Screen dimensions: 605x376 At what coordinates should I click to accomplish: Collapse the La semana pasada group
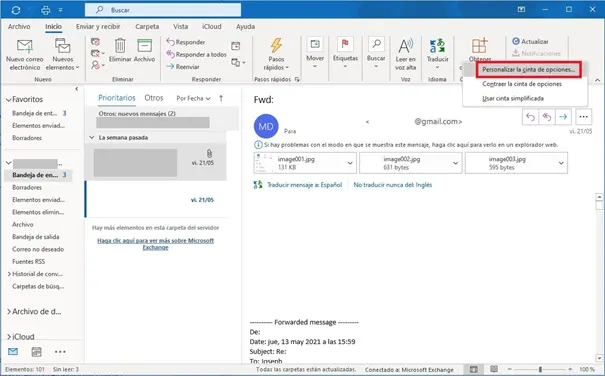pyautogui.click(x=91, y=137)
